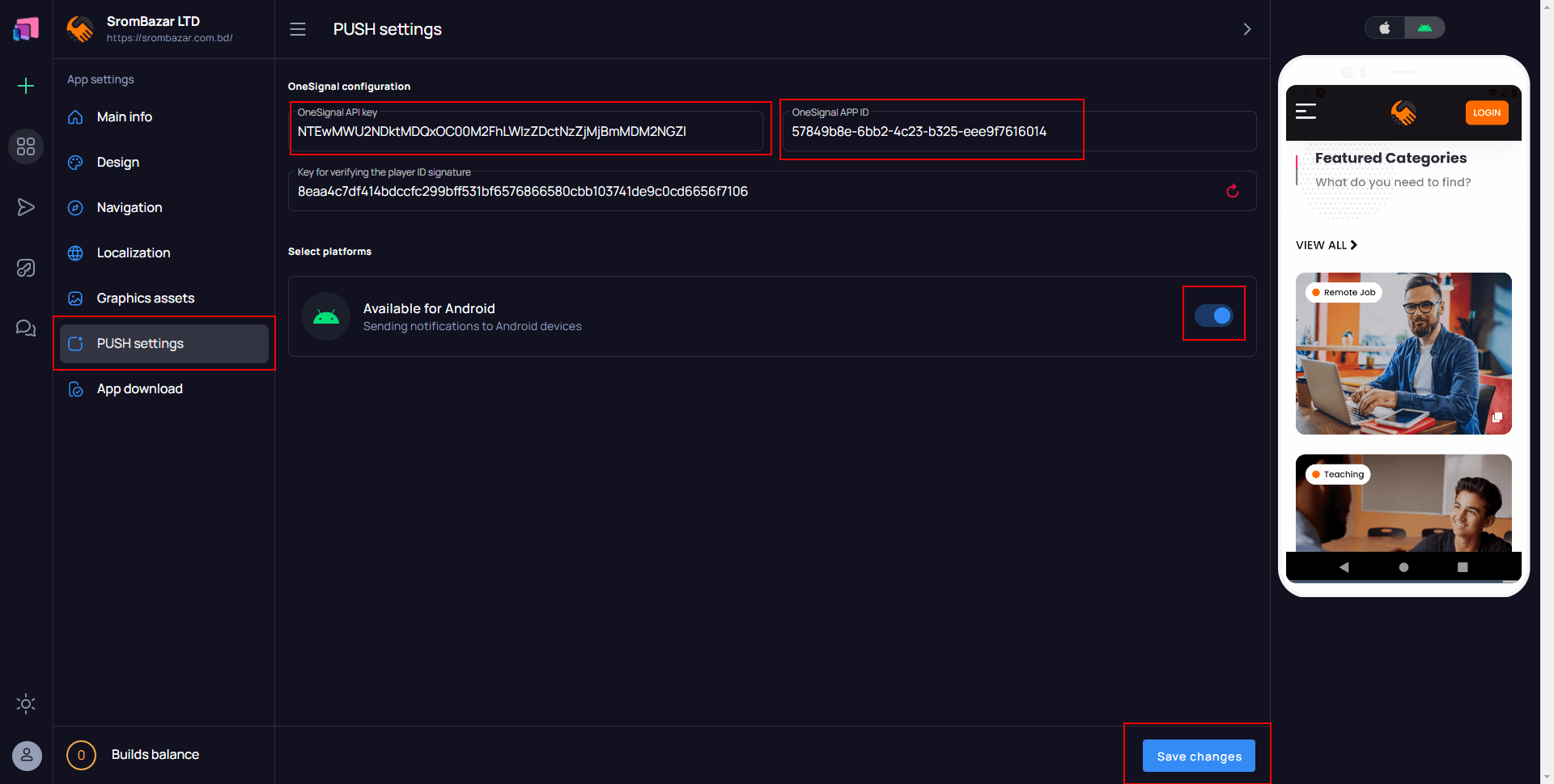Select the Remote Job category thumbnail

(1403, 354)
